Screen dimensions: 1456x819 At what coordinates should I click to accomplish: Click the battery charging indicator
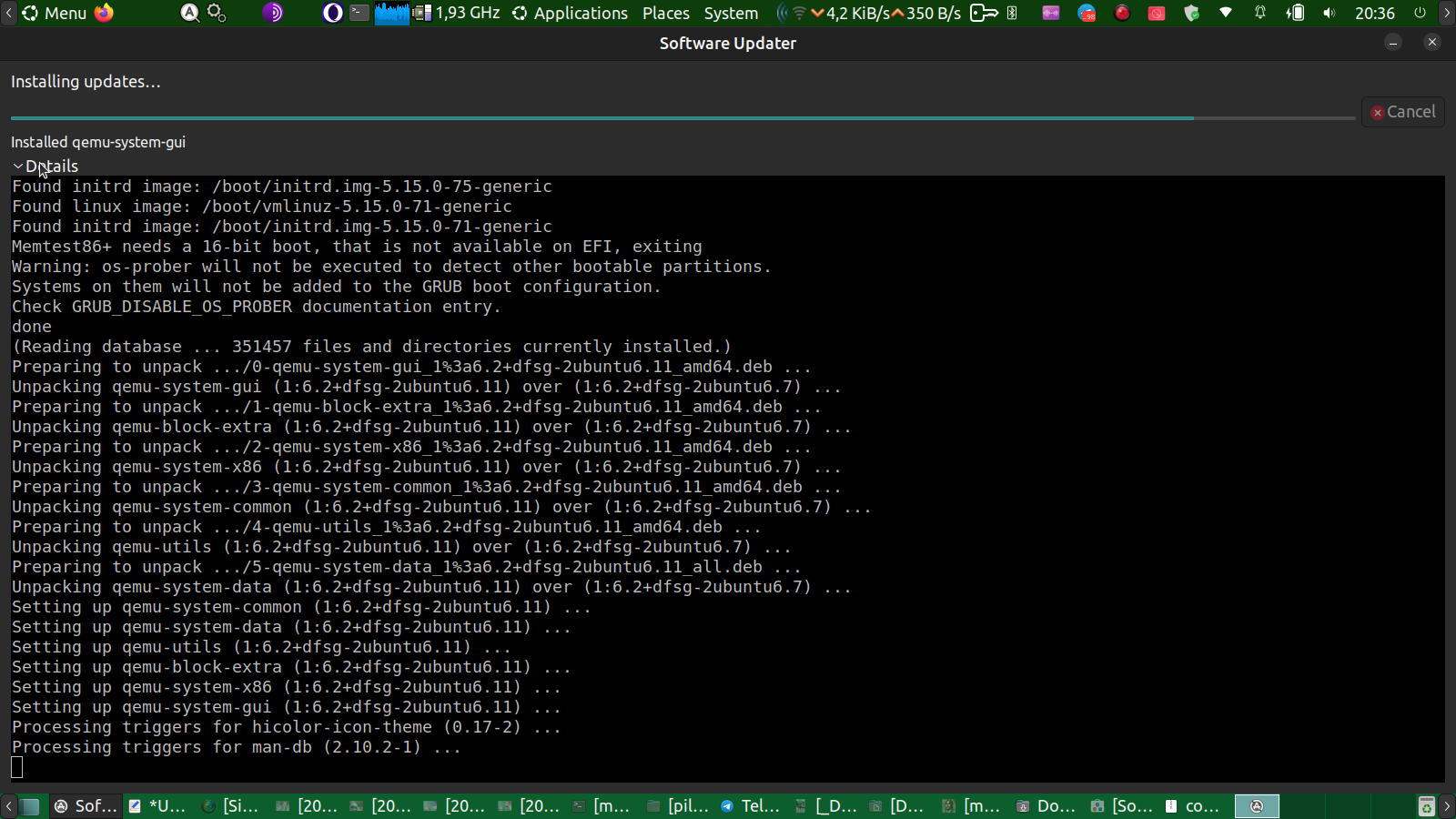pos(1295,13)
